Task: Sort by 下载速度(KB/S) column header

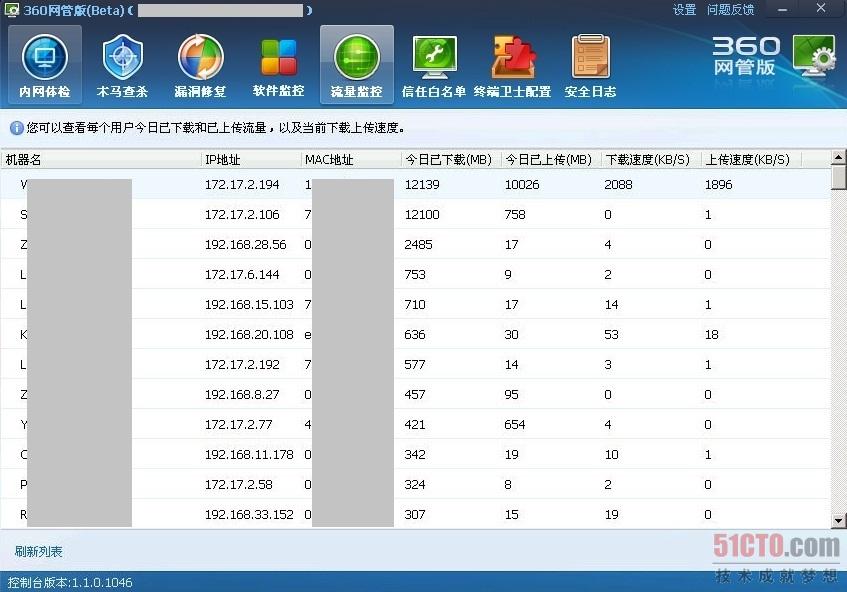Action: (x=651, y=159)
